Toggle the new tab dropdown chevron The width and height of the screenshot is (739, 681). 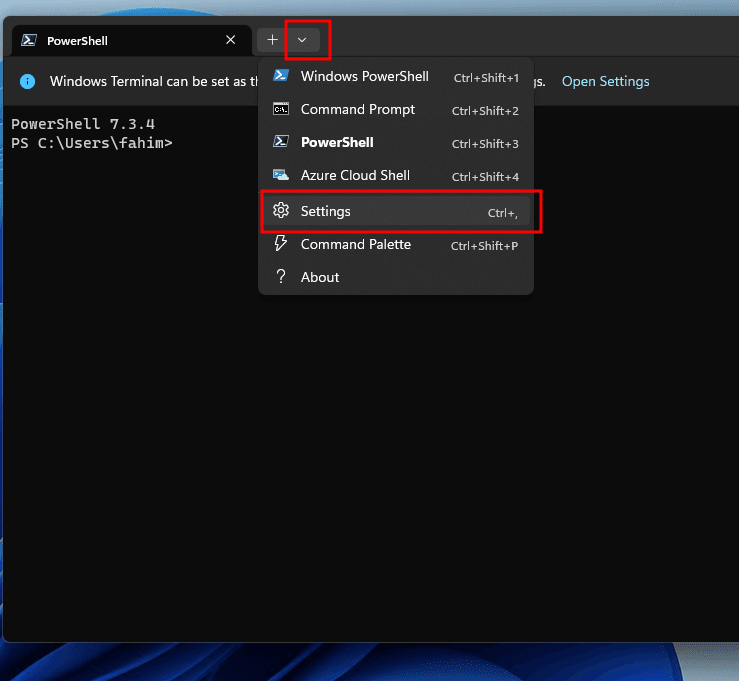[x=302, y=40]
